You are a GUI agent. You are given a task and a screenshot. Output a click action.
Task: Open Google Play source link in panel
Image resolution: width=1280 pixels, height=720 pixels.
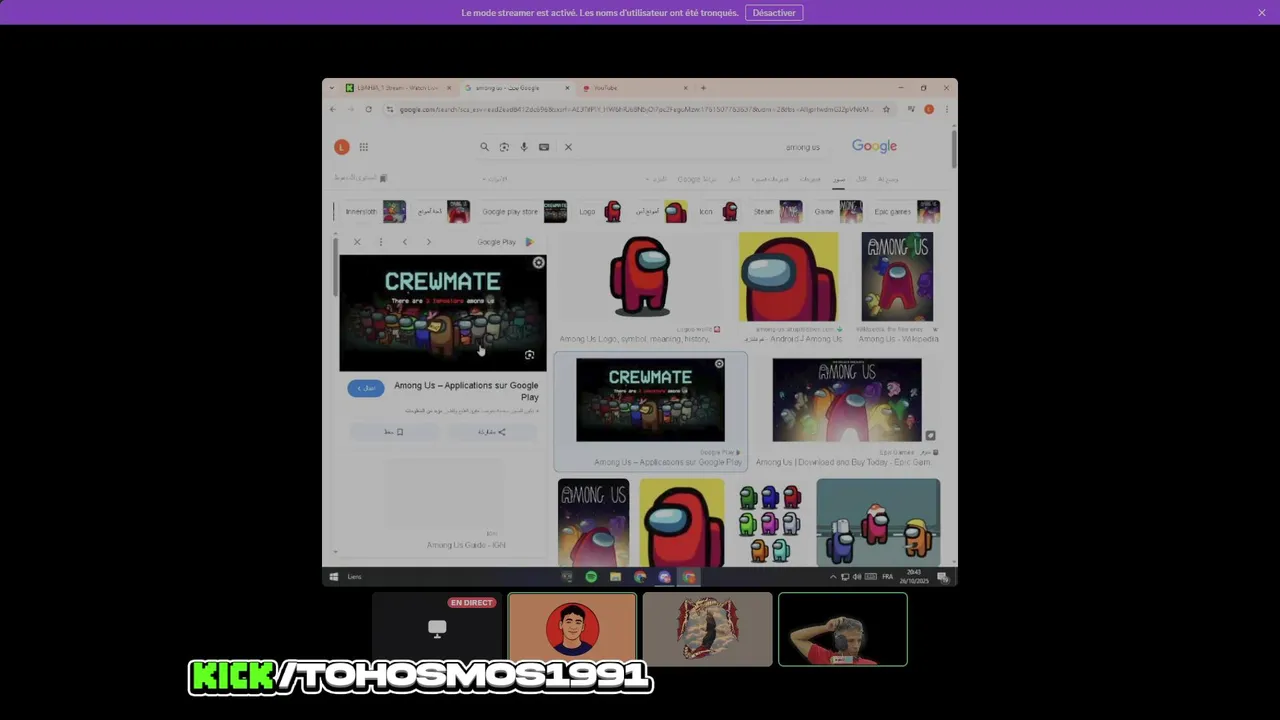click(x=505, y=242)
